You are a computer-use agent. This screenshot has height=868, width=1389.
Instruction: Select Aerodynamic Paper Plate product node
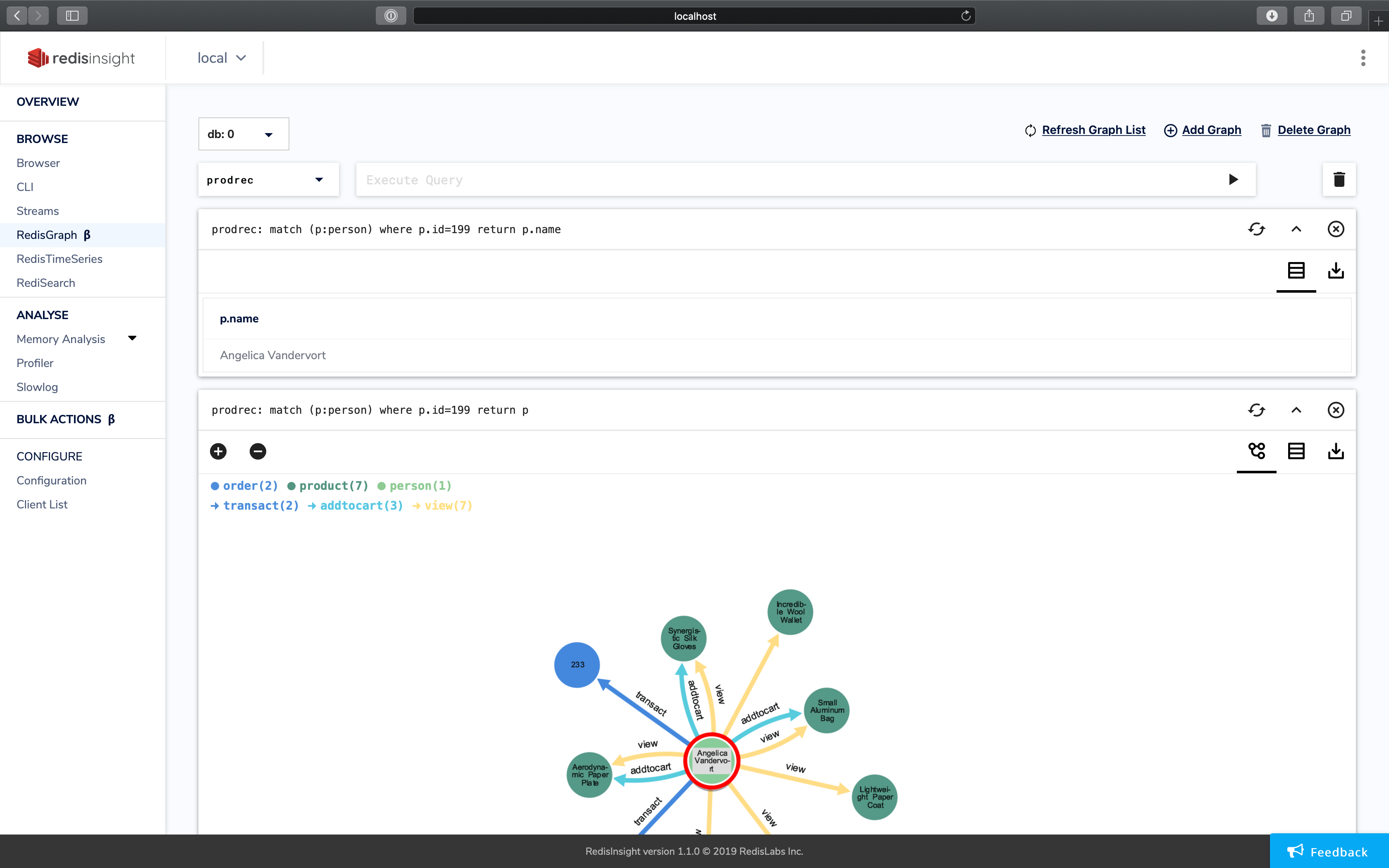[x=589, y=775]
